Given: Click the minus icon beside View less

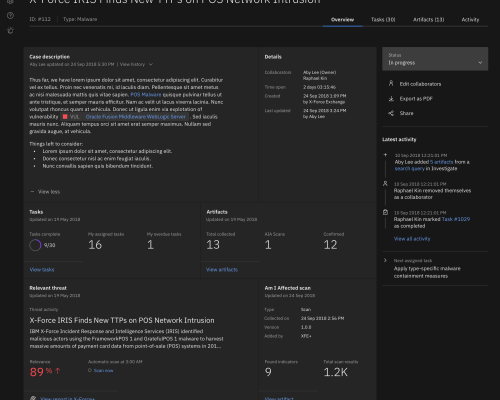Looking at the screenshot, I should (32, 192).
